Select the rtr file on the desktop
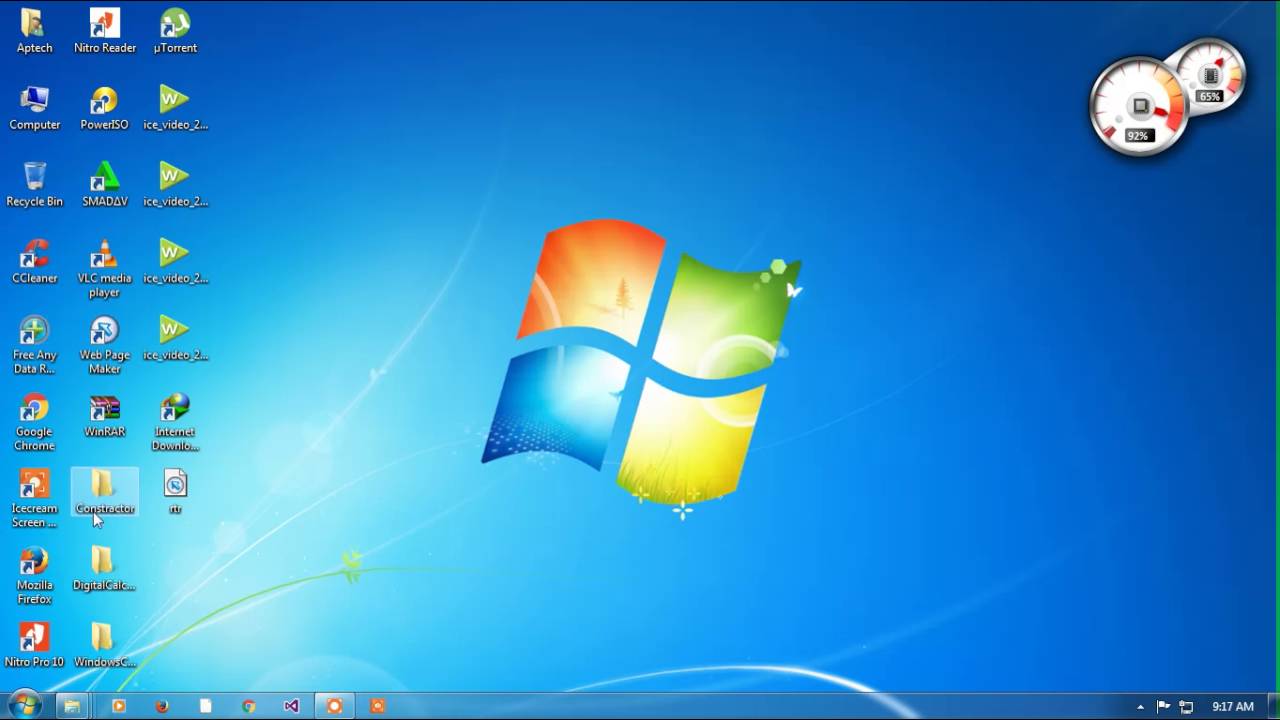1280x720 pixels. point(175,493)
